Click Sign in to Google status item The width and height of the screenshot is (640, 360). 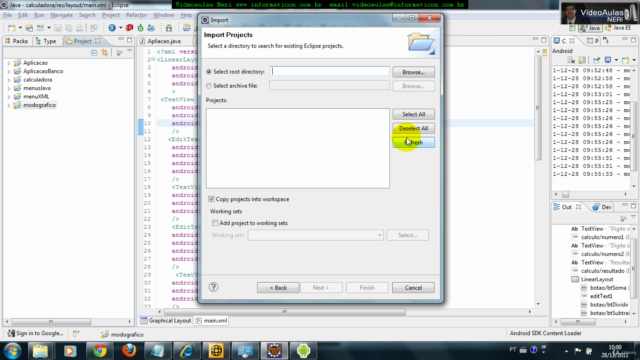[x=36, y=333]
